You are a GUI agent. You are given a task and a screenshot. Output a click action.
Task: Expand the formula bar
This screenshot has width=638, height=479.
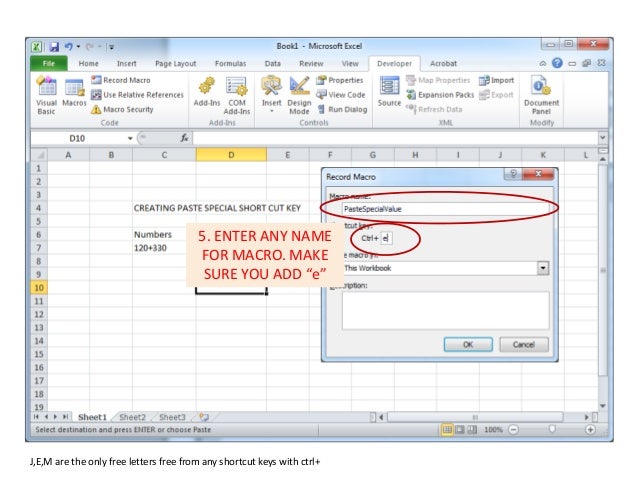pos(603,138)
